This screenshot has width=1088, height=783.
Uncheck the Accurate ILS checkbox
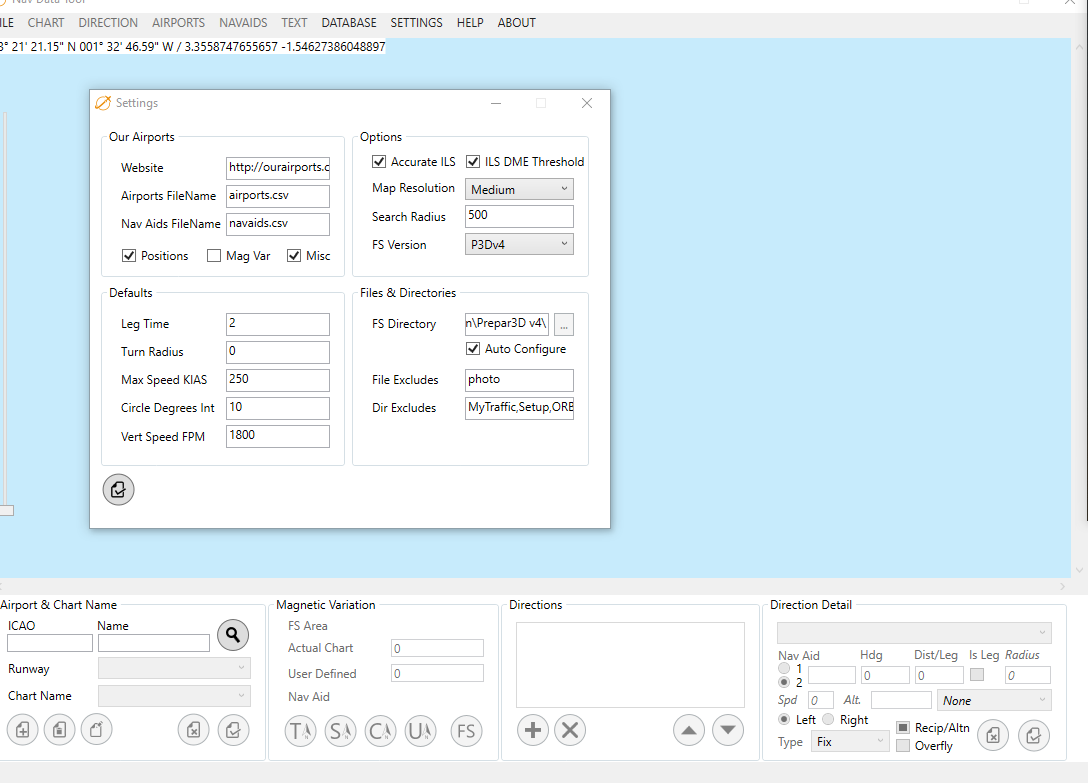[x=379, y=162]
